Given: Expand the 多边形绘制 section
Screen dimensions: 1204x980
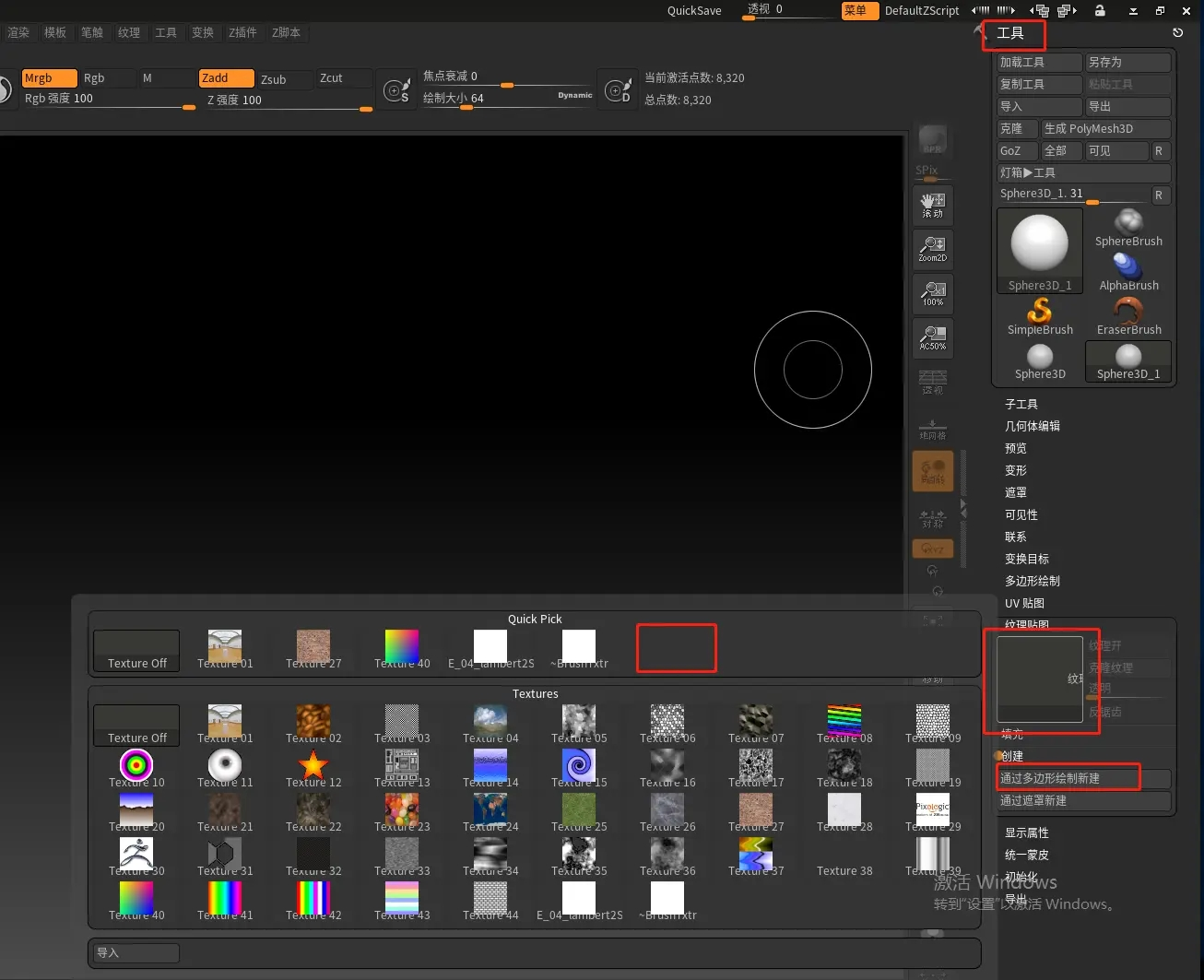Looking at the screenshot, I should [1032, 581].
